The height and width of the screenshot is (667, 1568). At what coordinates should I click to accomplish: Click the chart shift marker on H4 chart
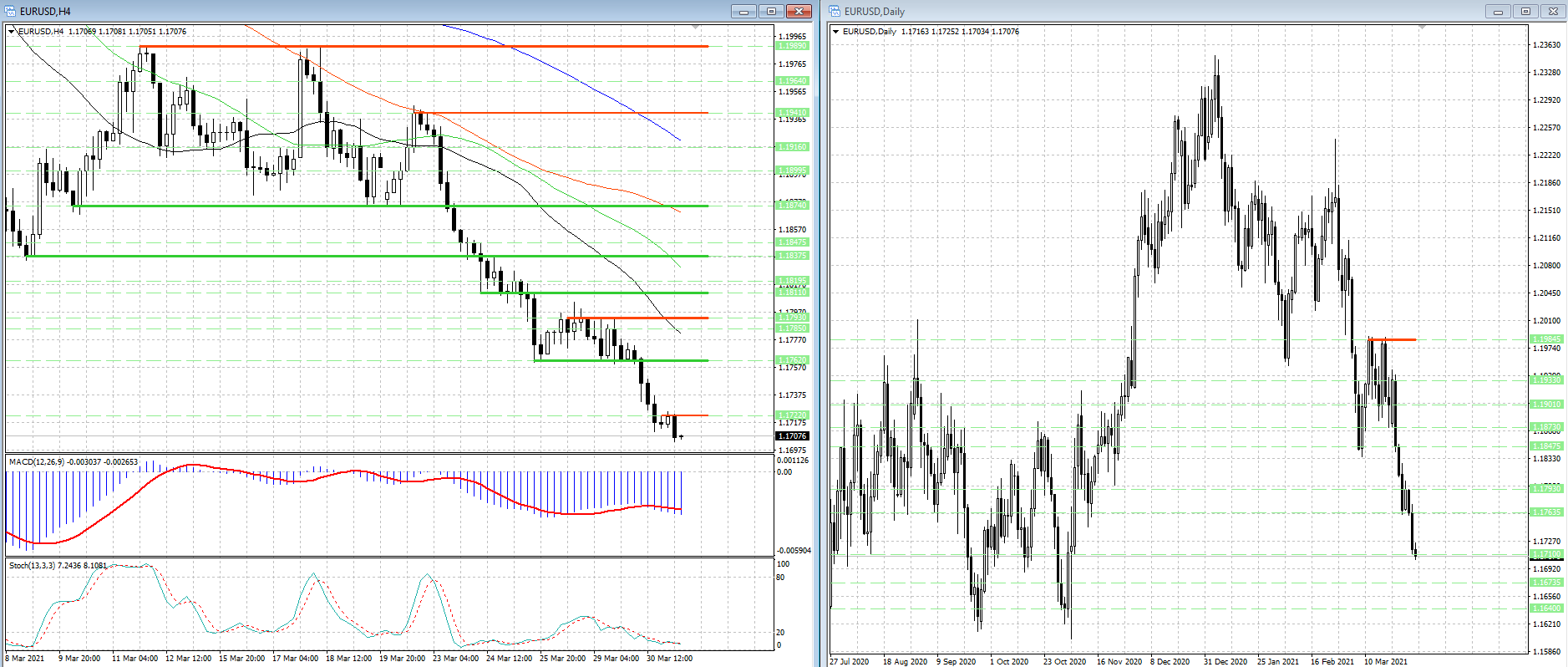695,28
